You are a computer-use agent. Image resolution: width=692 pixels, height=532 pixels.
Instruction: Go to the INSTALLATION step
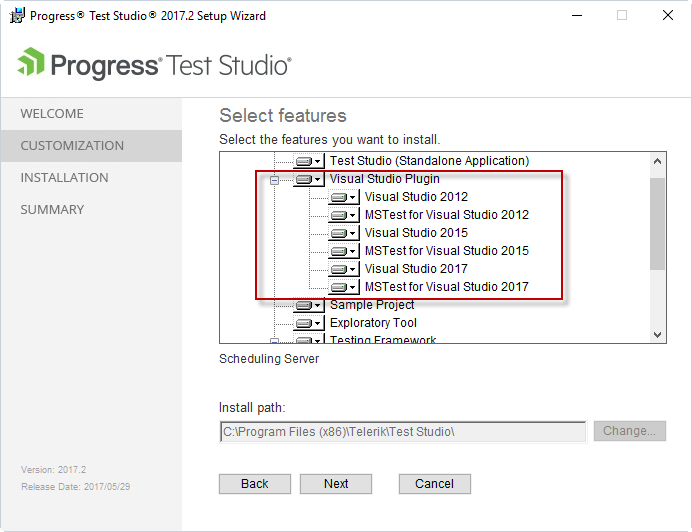pos(91,177)
